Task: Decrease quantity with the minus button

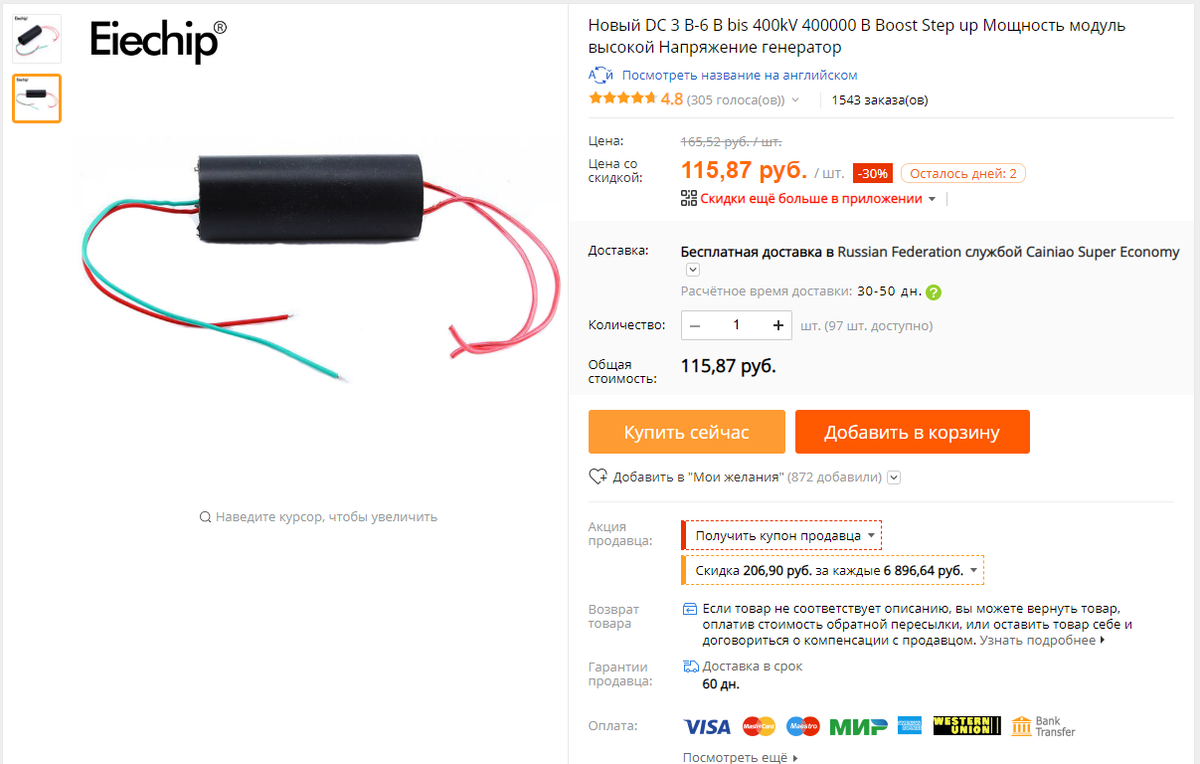Action: pyautogui.click(x=696, y=325)
